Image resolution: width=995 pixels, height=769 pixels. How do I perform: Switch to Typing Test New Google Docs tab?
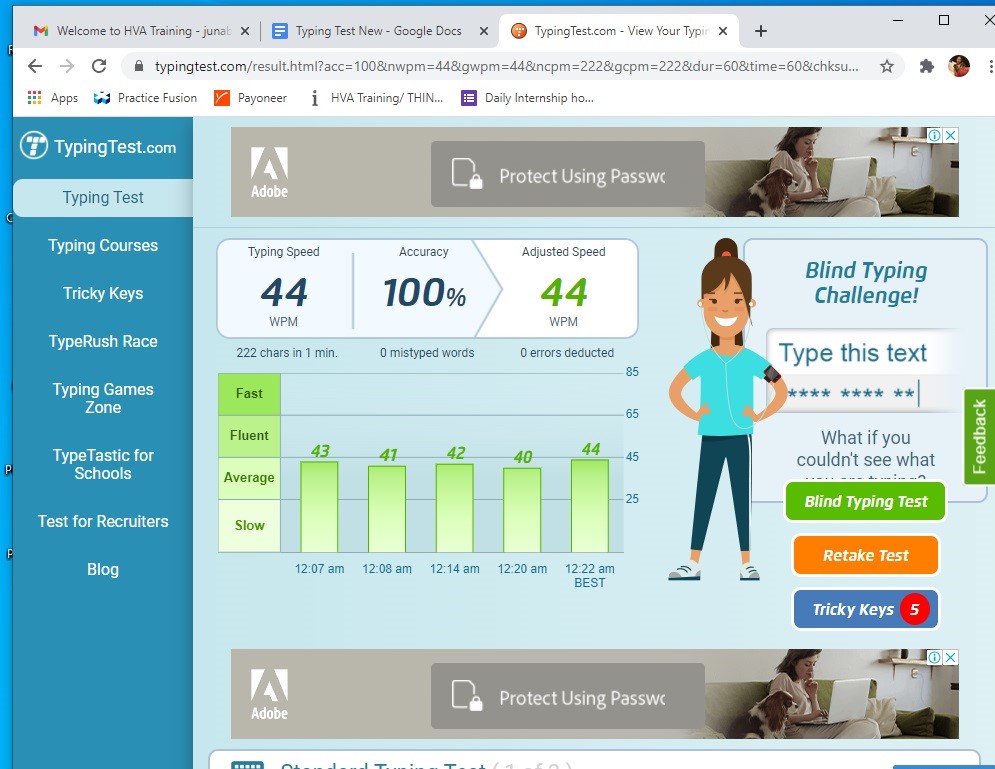coord(378,31)
